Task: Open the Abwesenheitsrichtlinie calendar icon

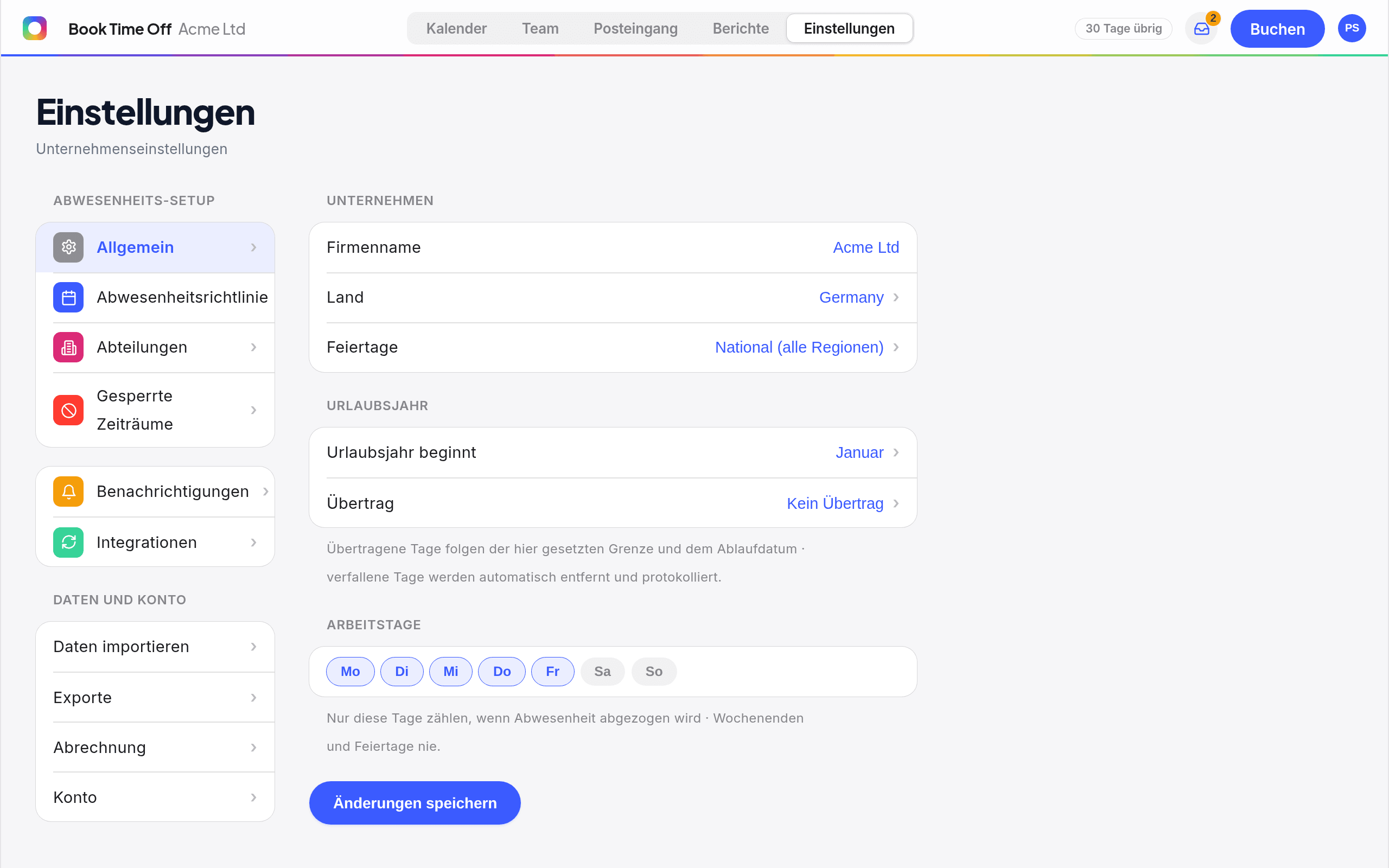Action: (68, 297)
